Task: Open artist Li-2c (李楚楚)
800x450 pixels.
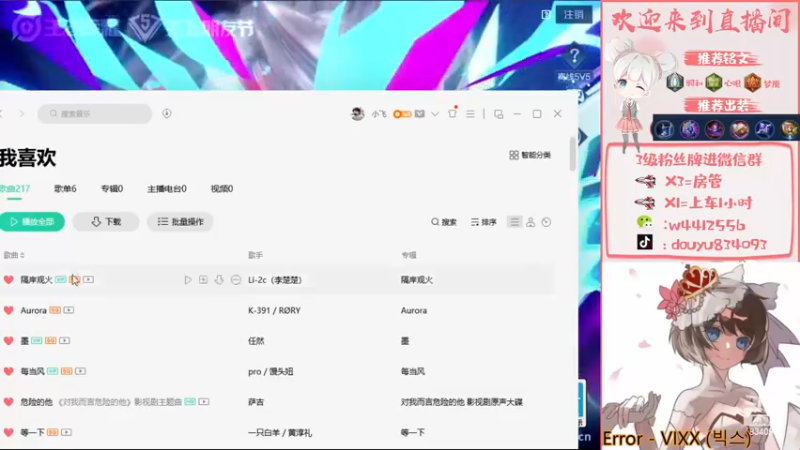Action: pos(275,280)
